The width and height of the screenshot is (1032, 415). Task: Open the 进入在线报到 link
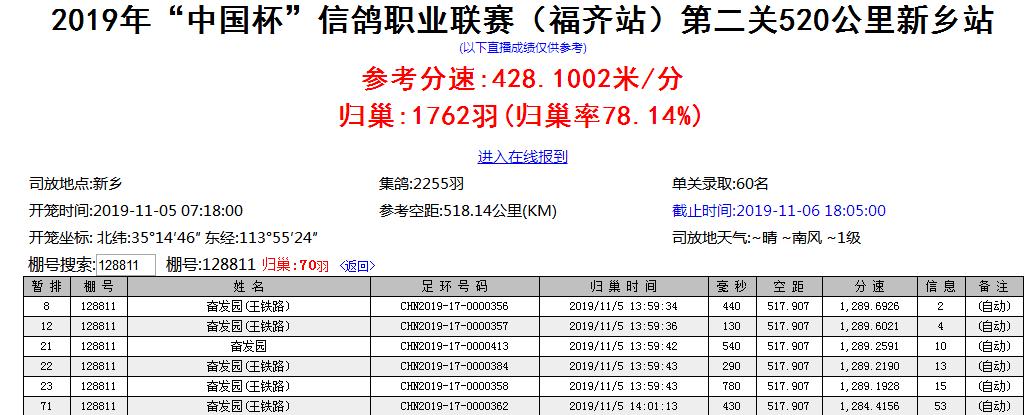523,157
